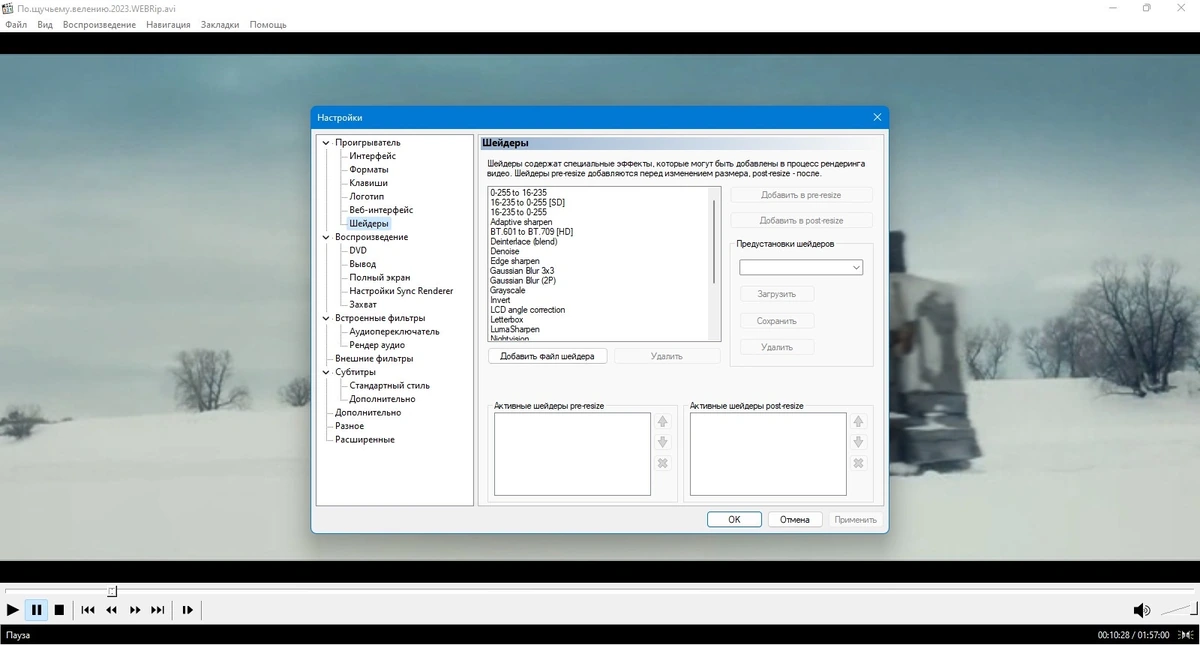Image resolution: width=1200 pixels, height=645 pixels.
Task: Skip to next file icon
Action: click(158, 609)
